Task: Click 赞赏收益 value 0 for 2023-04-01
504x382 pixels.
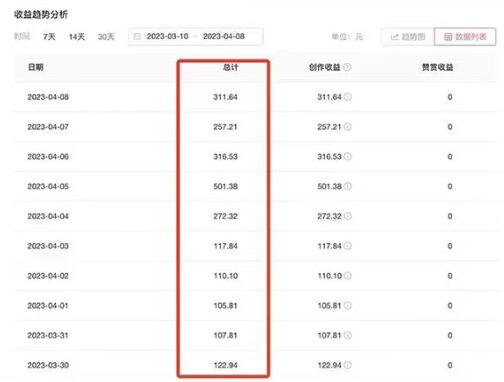Action: [x=450, y=305]
